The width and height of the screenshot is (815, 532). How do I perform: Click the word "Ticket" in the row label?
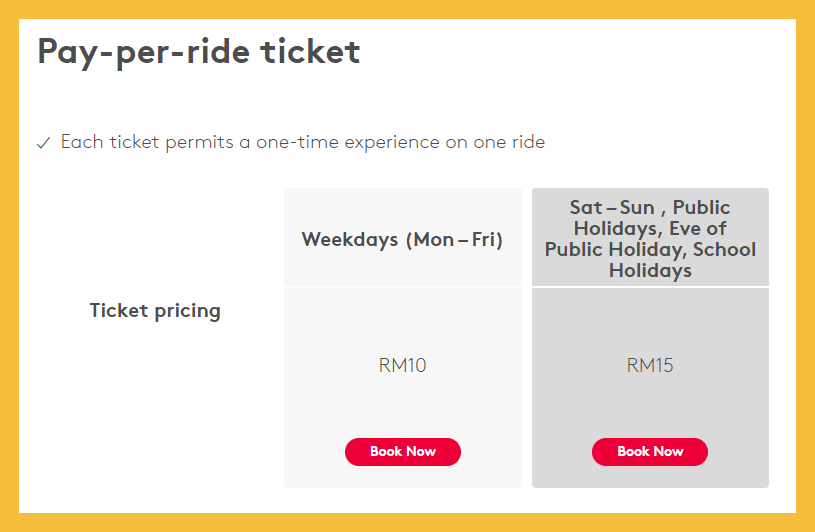119,311
